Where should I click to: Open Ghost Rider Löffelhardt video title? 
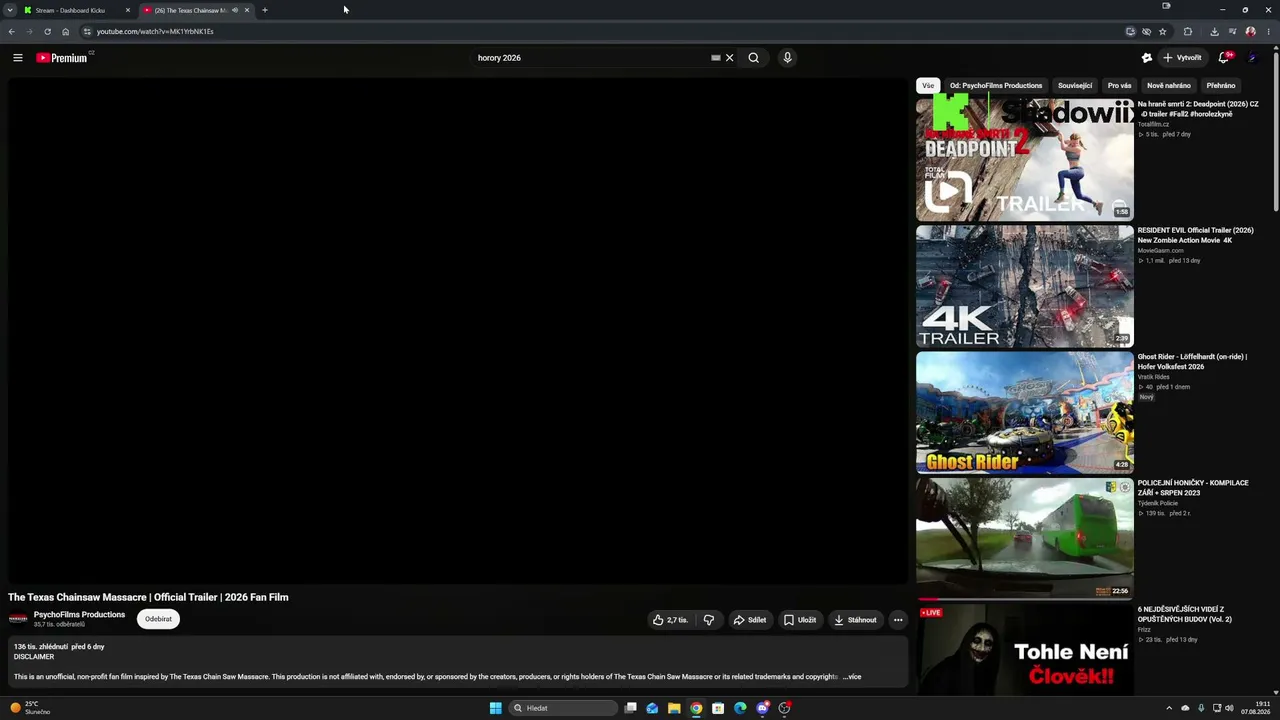(1192, 362)
